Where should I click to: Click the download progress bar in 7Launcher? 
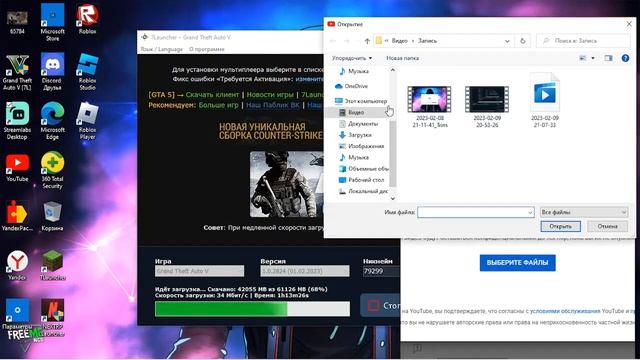click(x=252, y=309)
